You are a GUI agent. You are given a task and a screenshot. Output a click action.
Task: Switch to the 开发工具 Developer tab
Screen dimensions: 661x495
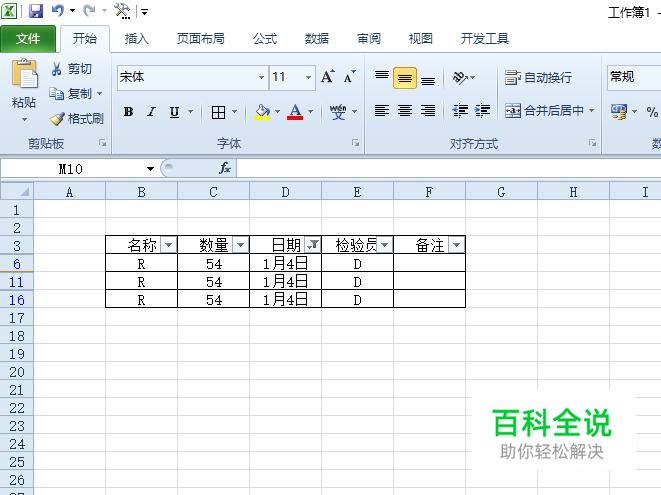pyautogui.click(x=484, y=39)
